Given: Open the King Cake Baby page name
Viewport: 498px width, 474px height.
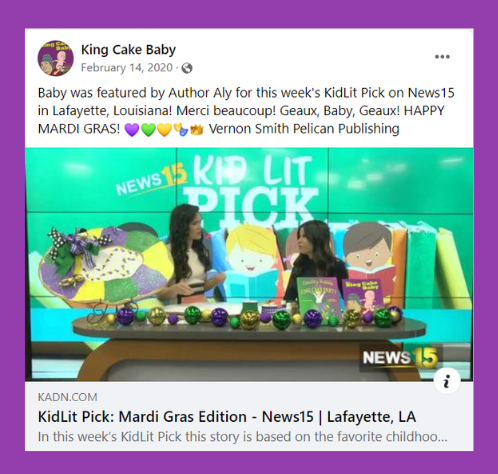Looking at the screenshot, I should [x=128, y=50].
